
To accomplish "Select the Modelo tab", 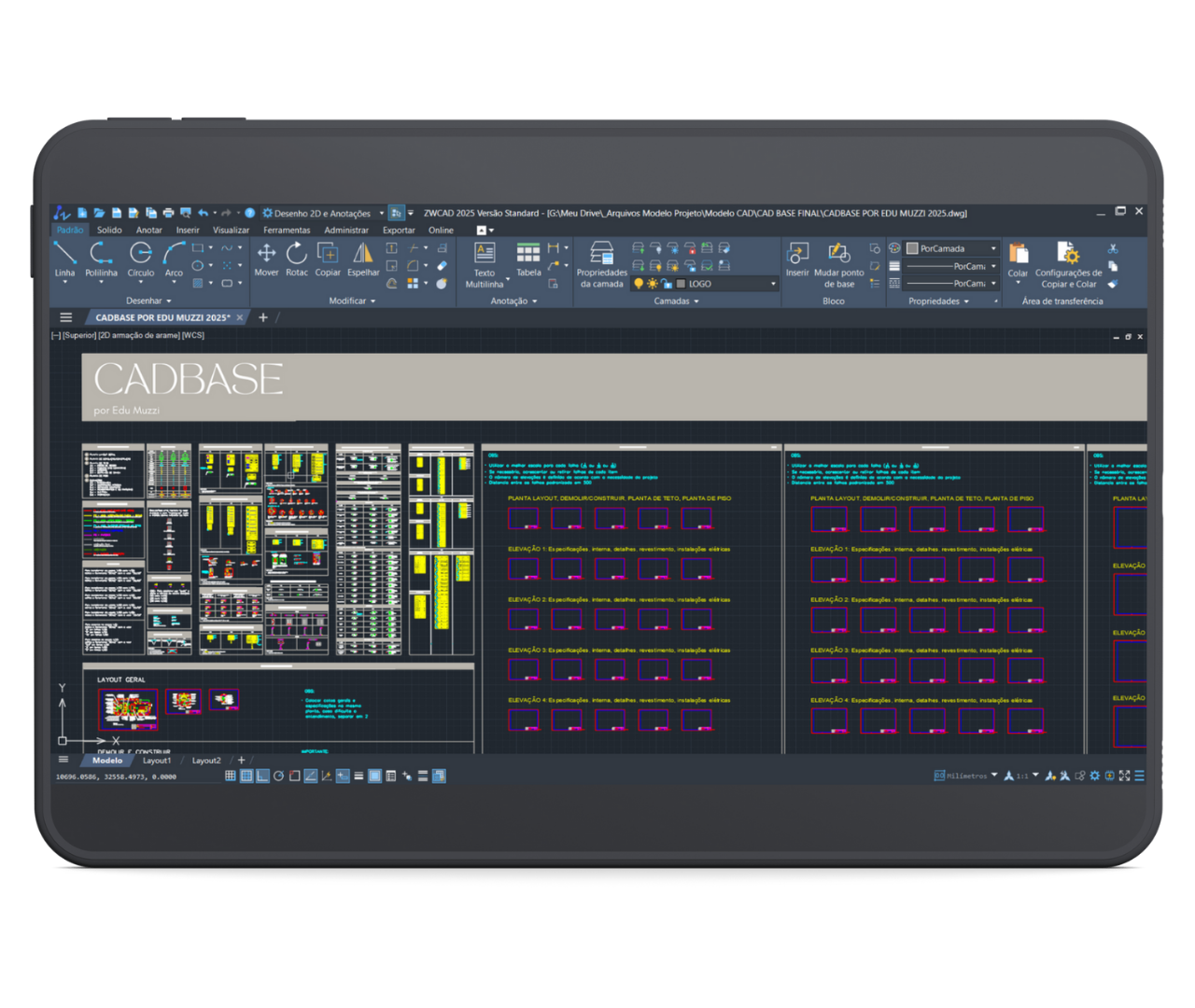I will coord(107,760).
